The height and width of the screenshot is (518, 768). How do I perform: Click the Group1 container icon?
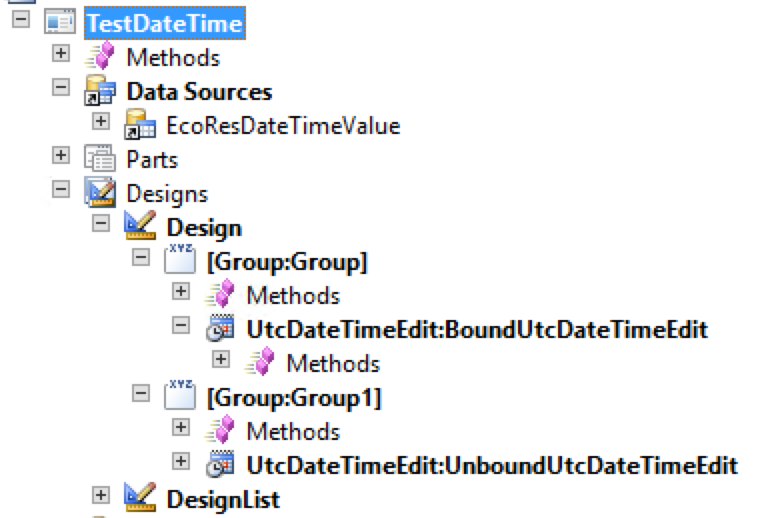(x=180, y=395)
